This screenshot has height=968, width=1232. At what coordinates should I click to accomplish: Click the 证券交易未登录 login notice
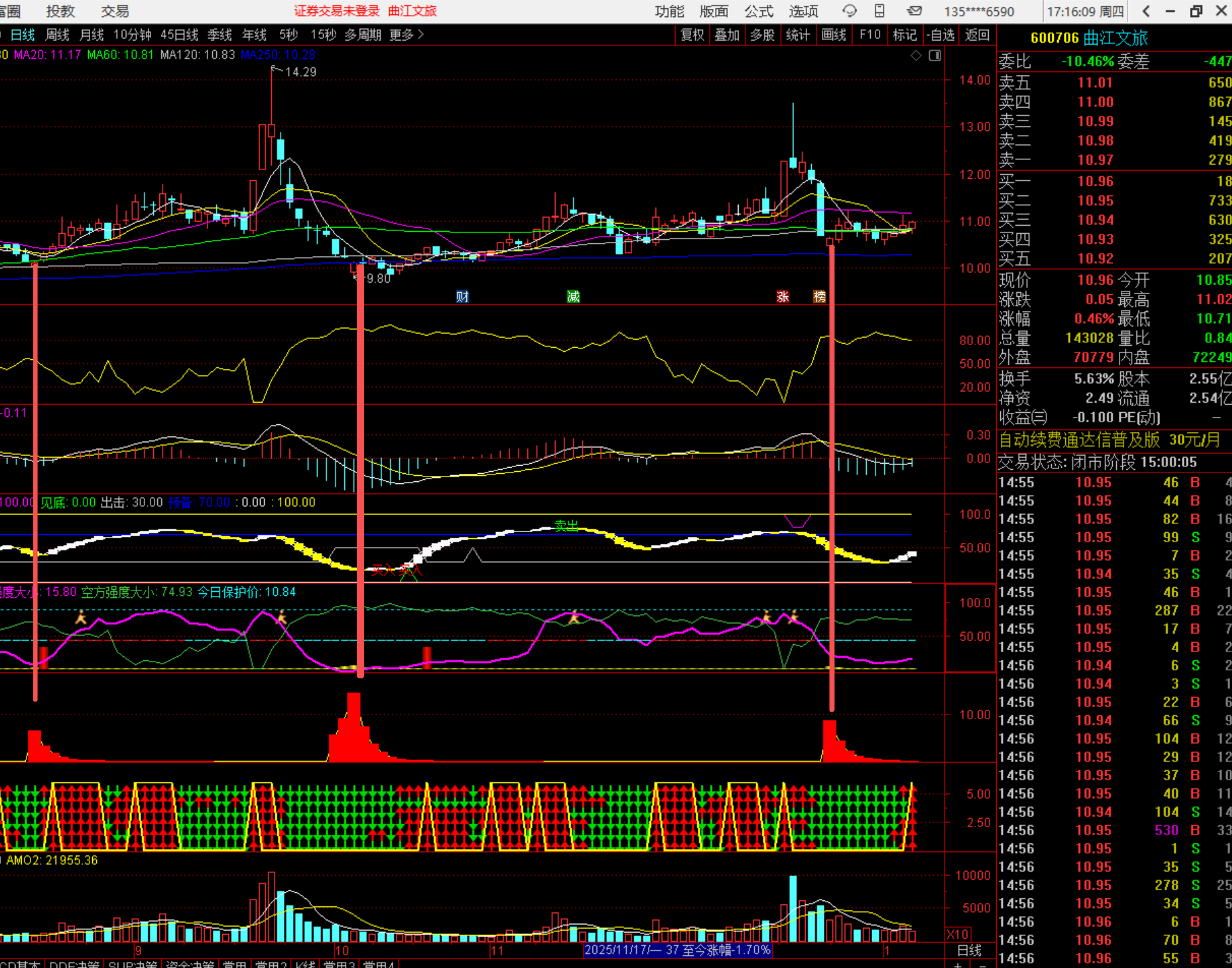pyautogui.click(x=337, y=11)
